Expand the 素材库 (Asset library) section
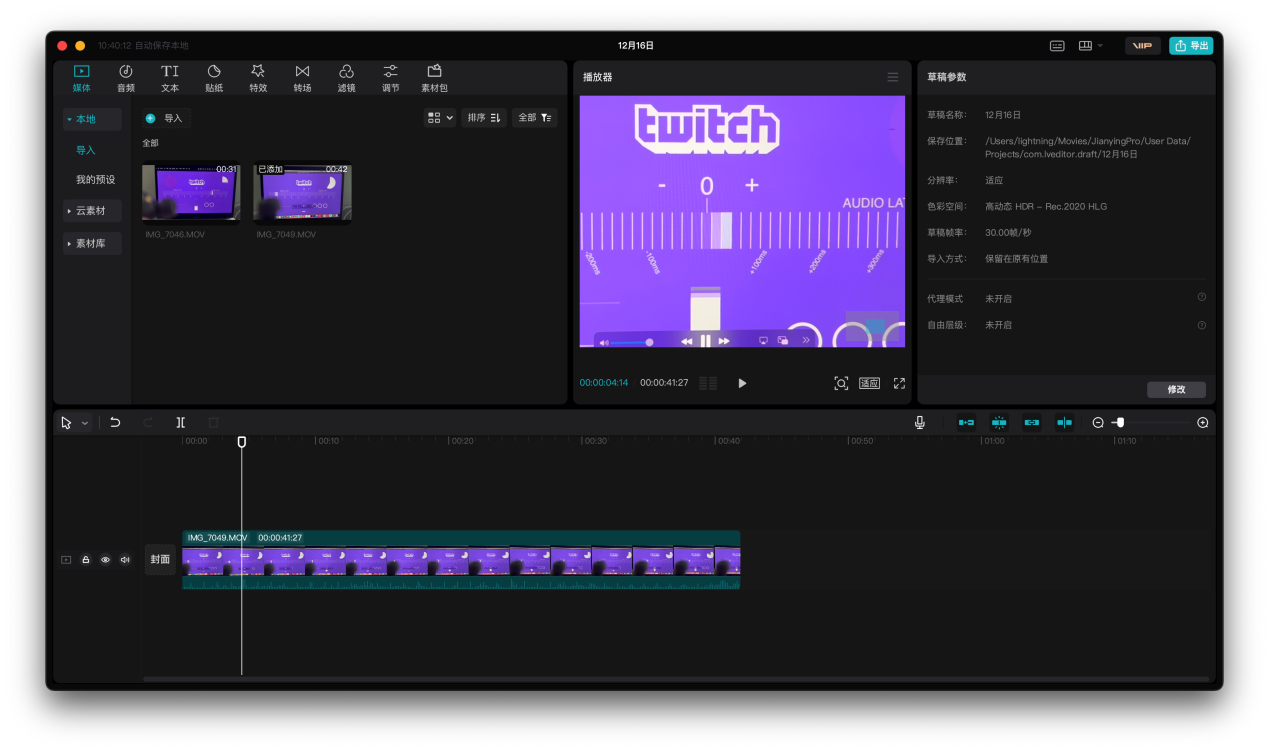 coord(92,243)
